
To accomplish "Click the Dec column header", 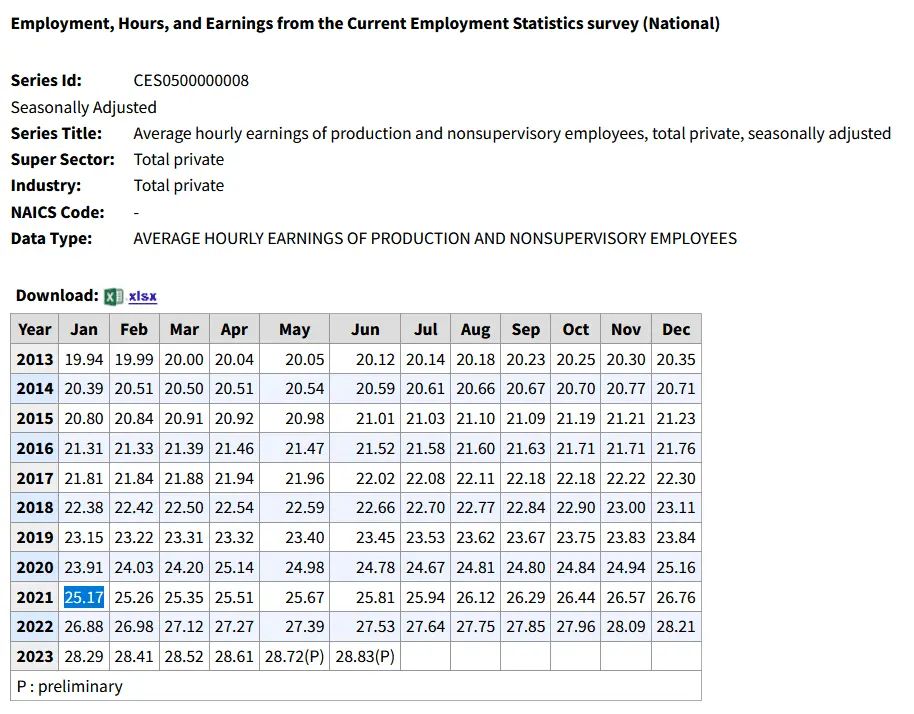I will [676, 329].
